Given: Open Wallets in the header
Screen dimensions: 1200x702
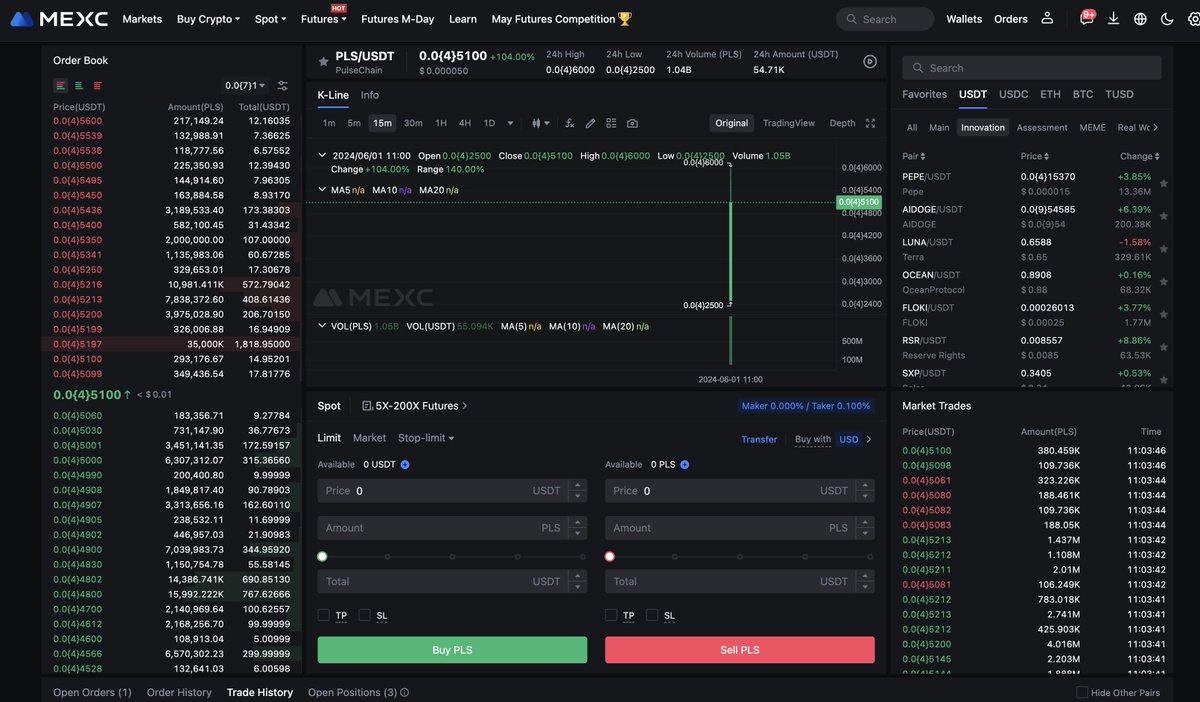Looking at the screenshot, I should 964,19.
